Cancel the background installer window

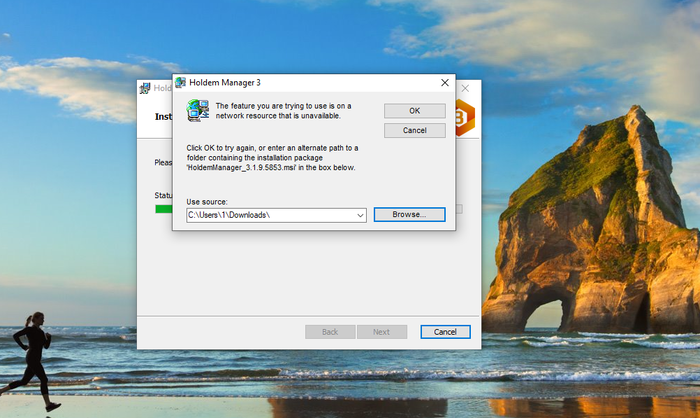click(x=445, y=332)
